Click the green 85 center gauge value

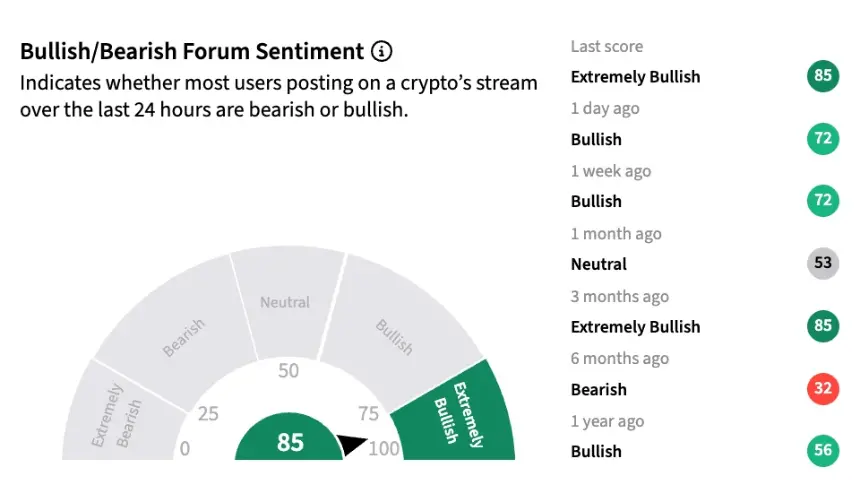(x=290, y=442)
